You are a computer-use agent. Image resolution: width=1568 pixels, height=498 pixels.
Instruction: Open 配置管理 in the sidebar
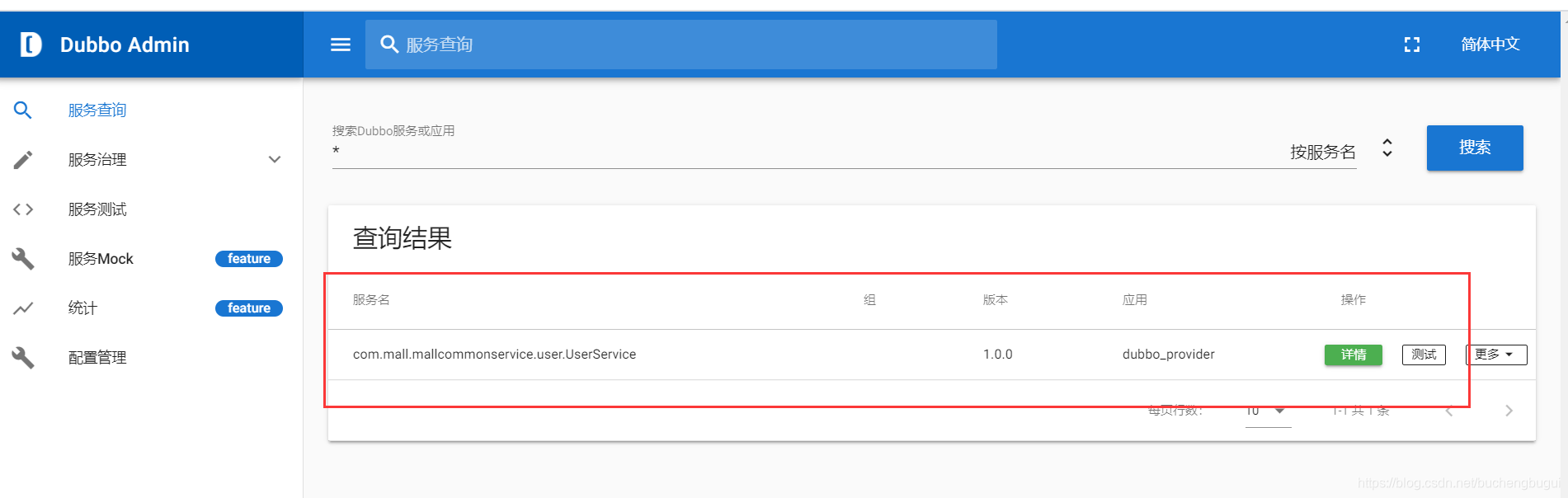tap(97, 358)
